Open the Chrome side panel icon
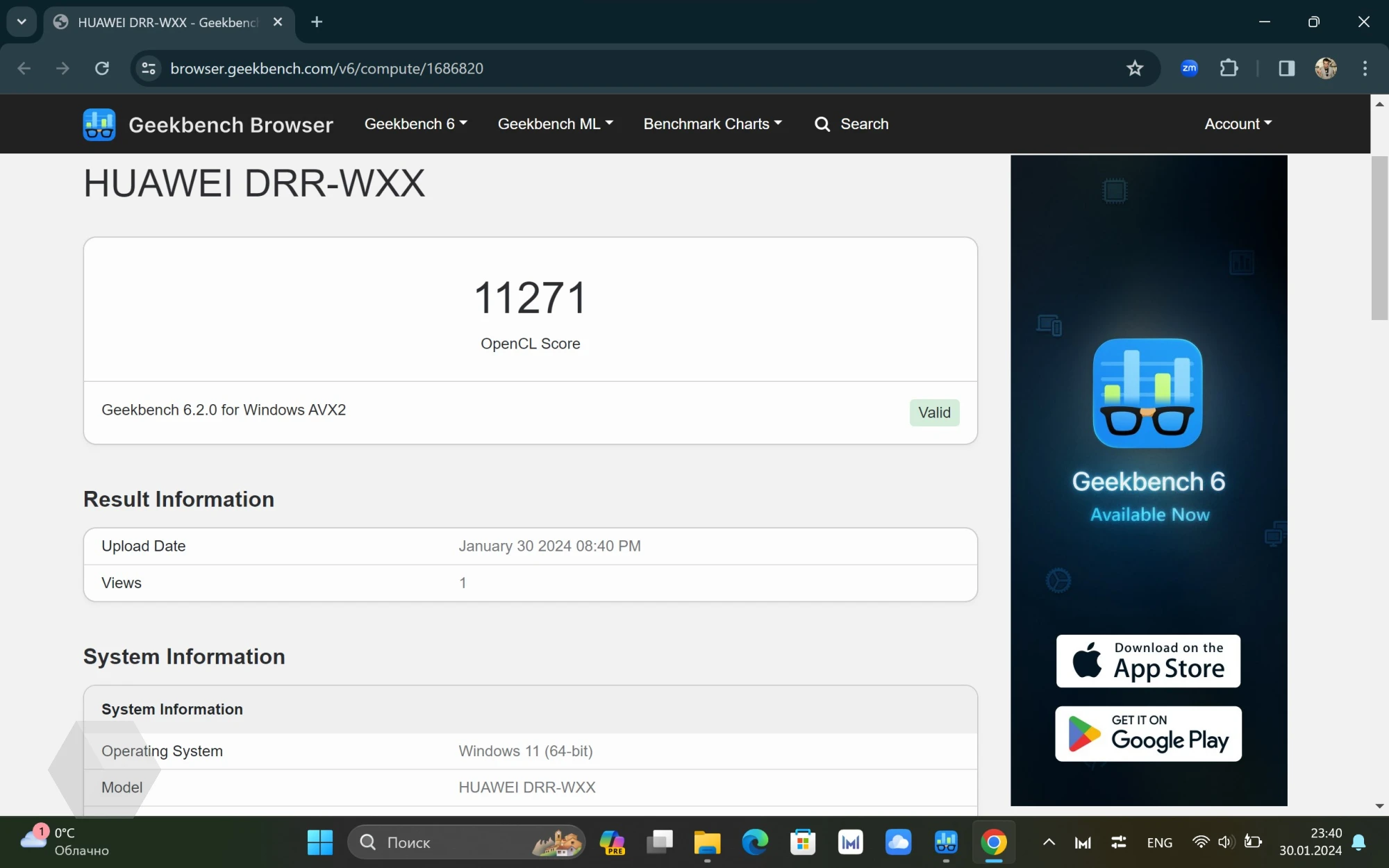Viewport: 1389px width, 868px height. [1286, 68]
